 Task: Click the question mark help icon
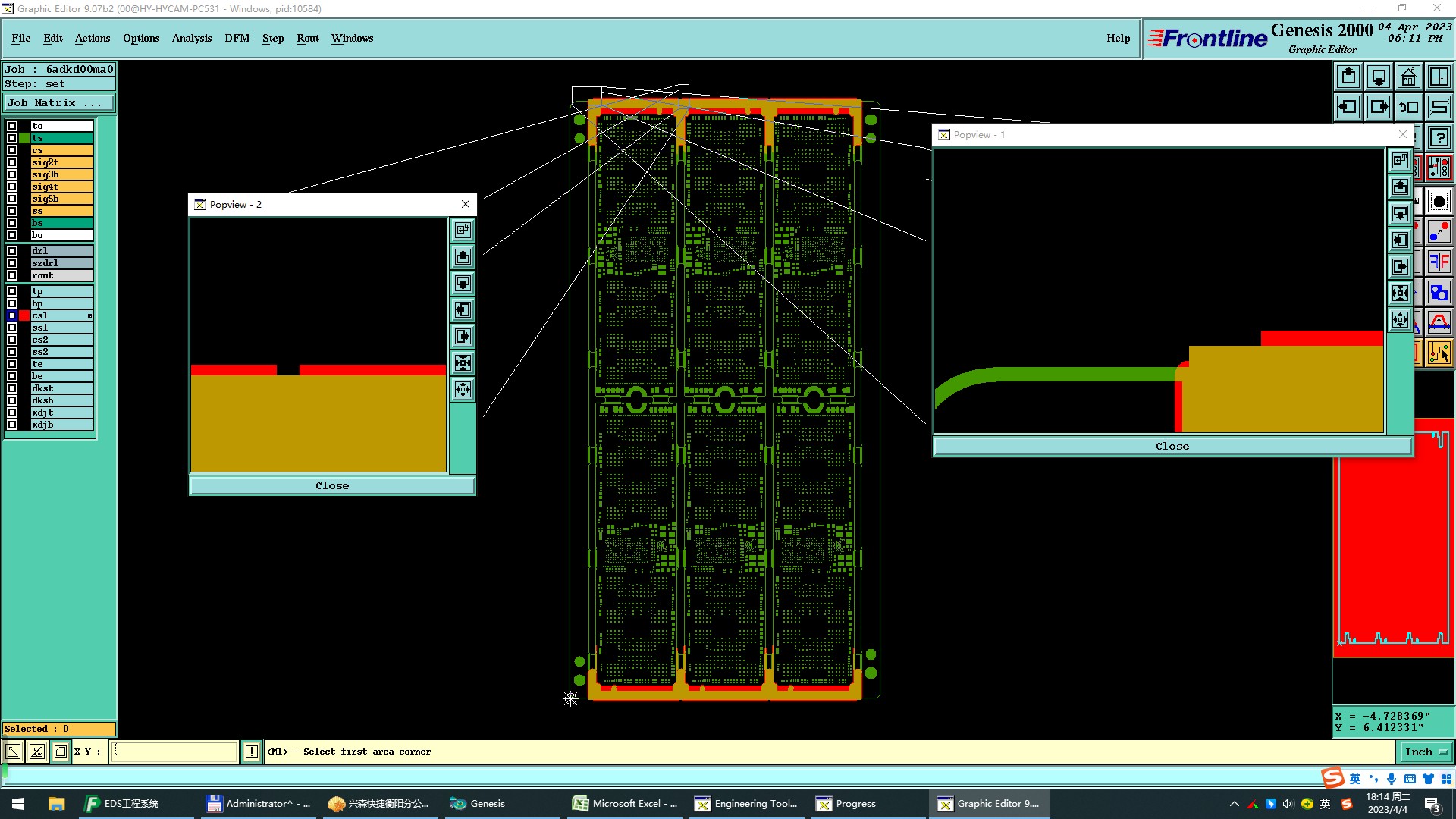point(1439,138)
